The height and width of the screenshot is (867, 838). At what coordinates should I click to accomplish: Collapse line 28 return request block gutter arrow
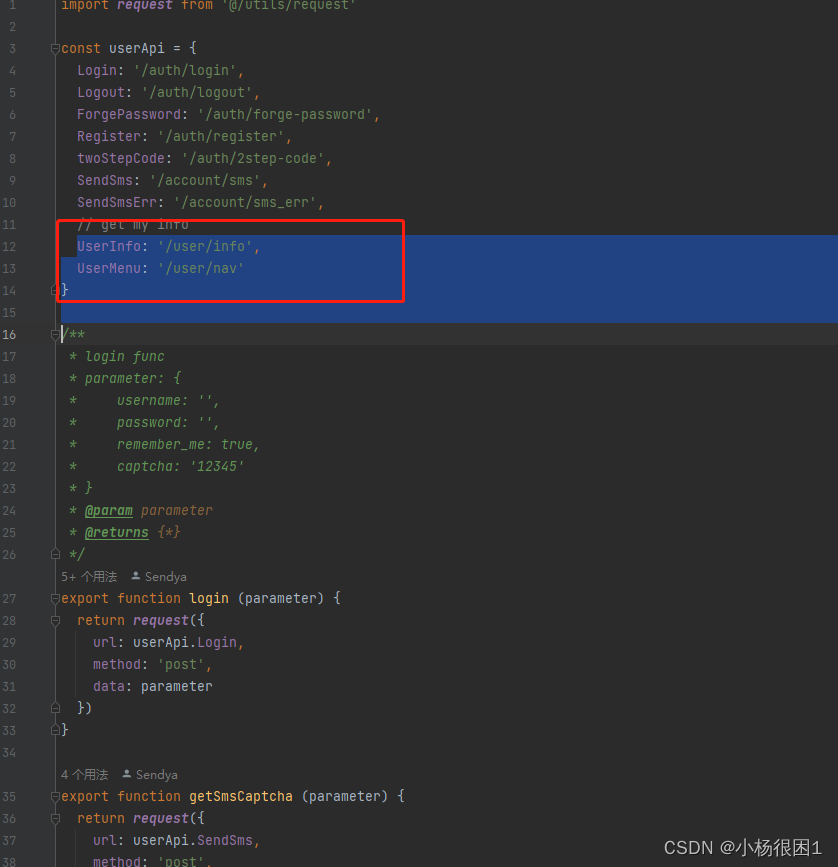coord(56,619)
